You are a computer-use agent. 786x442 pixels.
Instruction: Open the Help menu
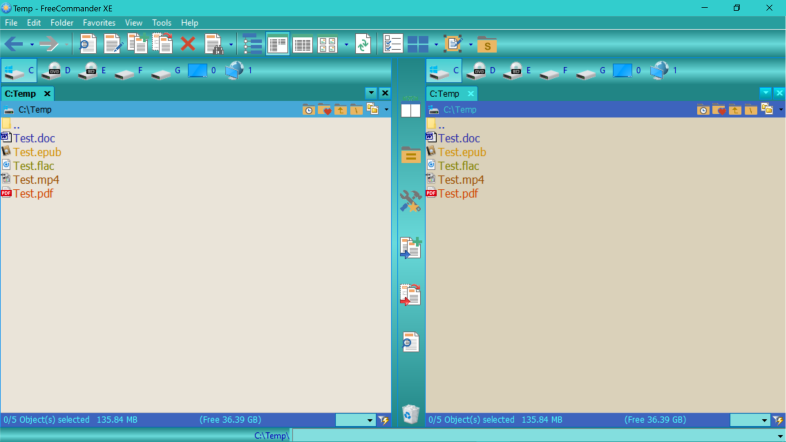(x=189, y=23)
